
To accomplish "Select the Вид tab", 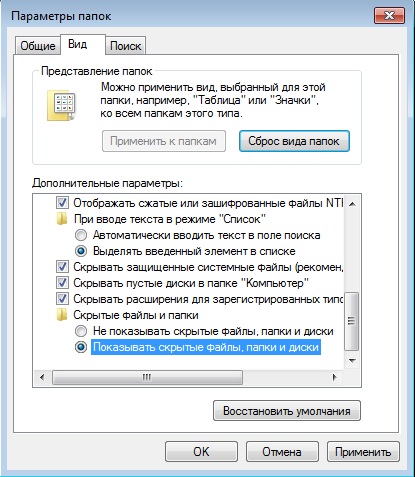I will click(83, 44).
